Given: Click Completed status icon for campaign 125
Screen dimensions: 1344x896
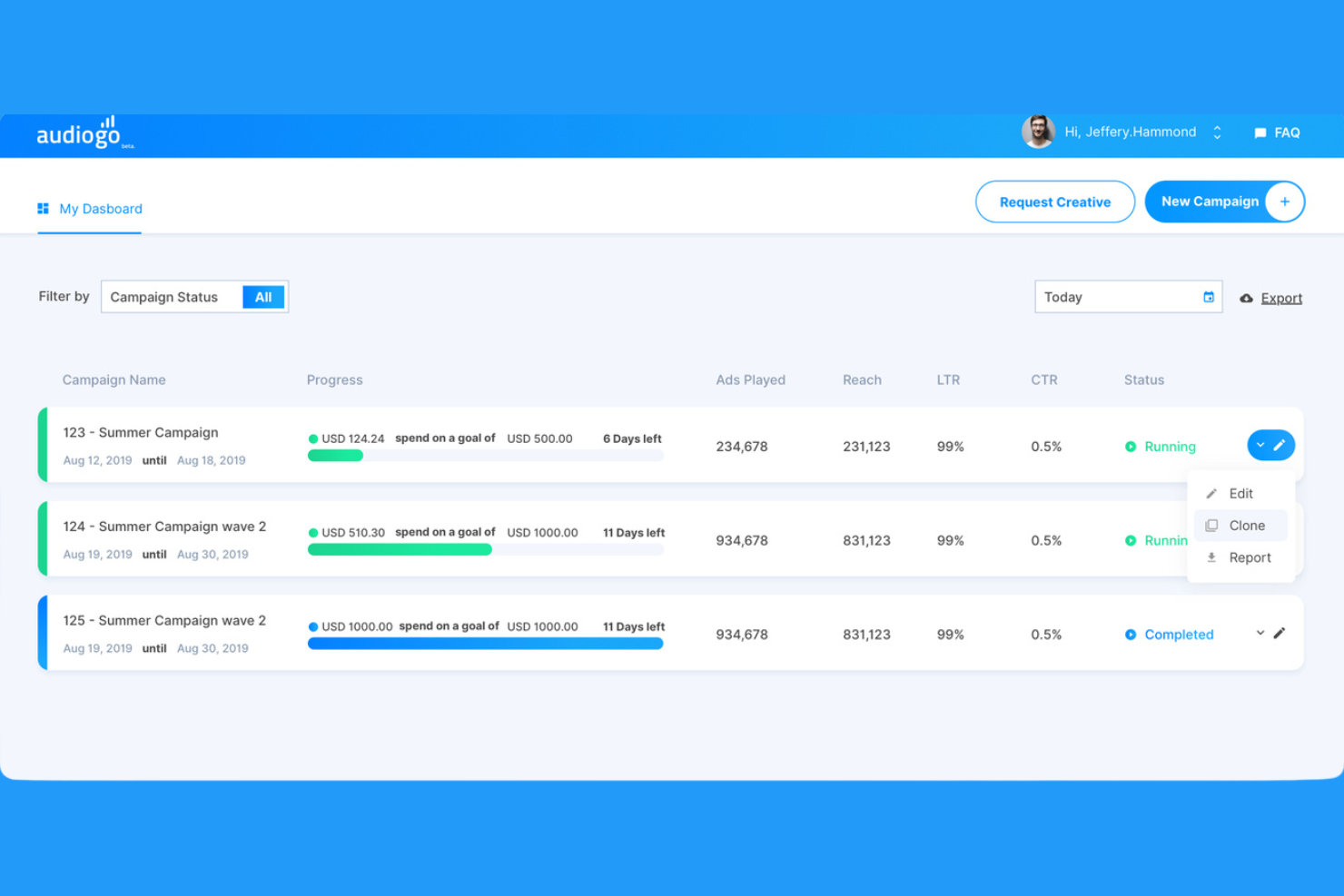Looking at the screenshot, I should click(1131, 635).
